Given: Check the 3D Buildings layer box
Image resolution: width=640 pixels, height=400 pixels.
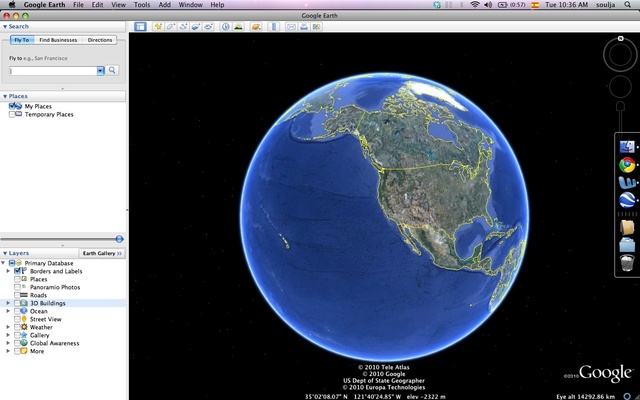Looking at the screenshot, I should coord(17,303).
